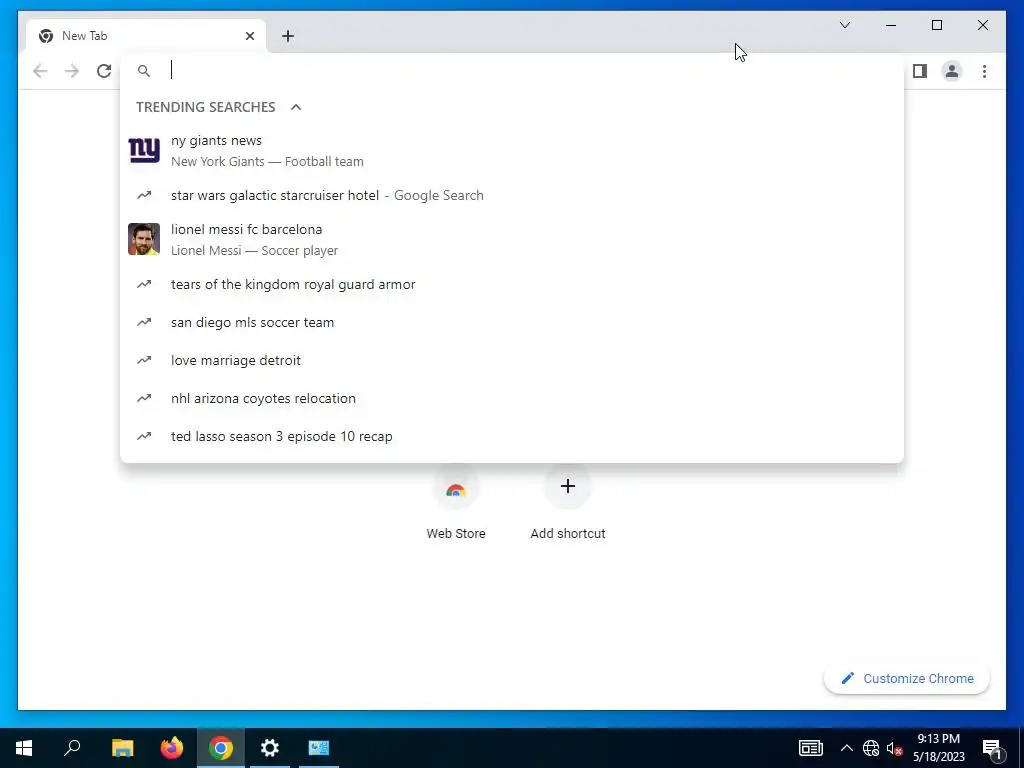Click trending icon beside 'tears of the kingdom' suggestion
This screenshot has height=768, width=1024.
tap(144, 284)
